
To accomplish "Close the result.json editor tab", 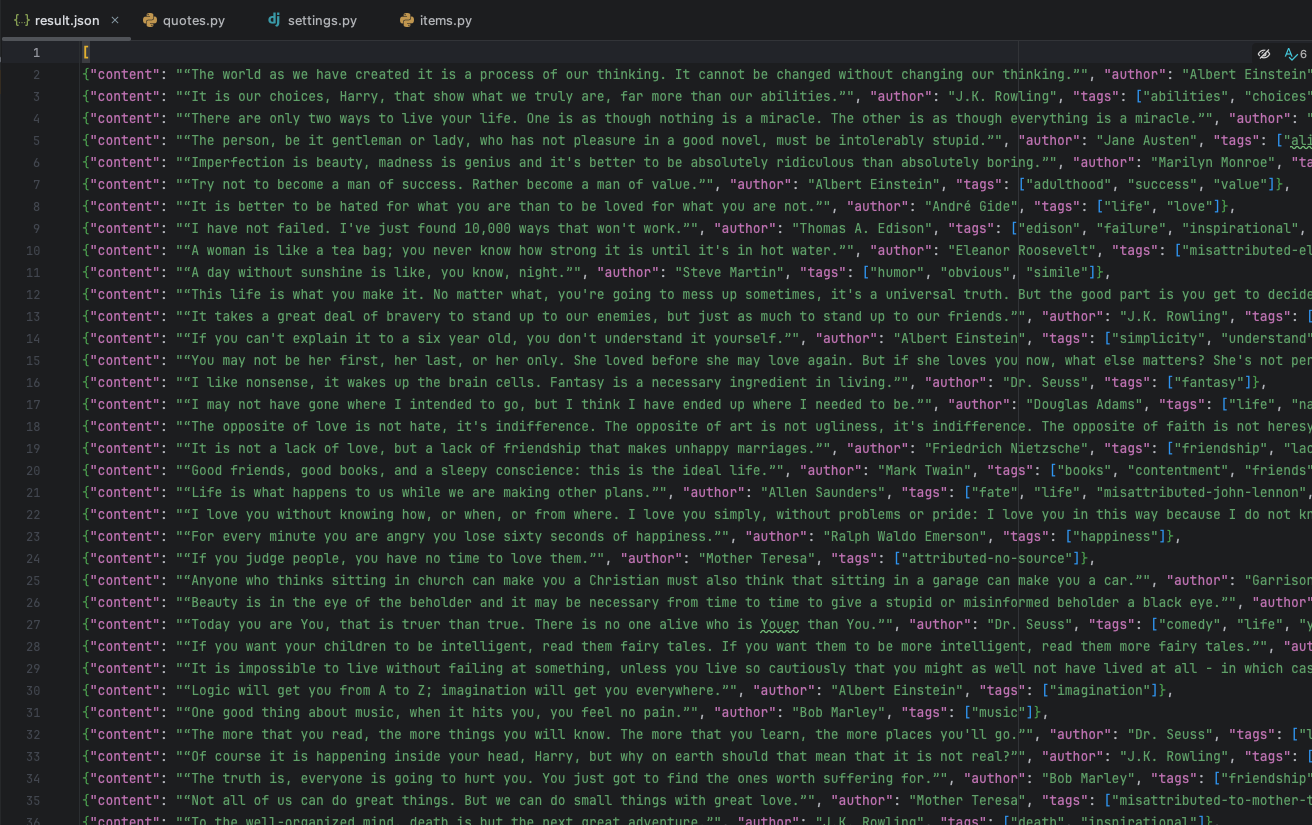I will pos(116,20).
